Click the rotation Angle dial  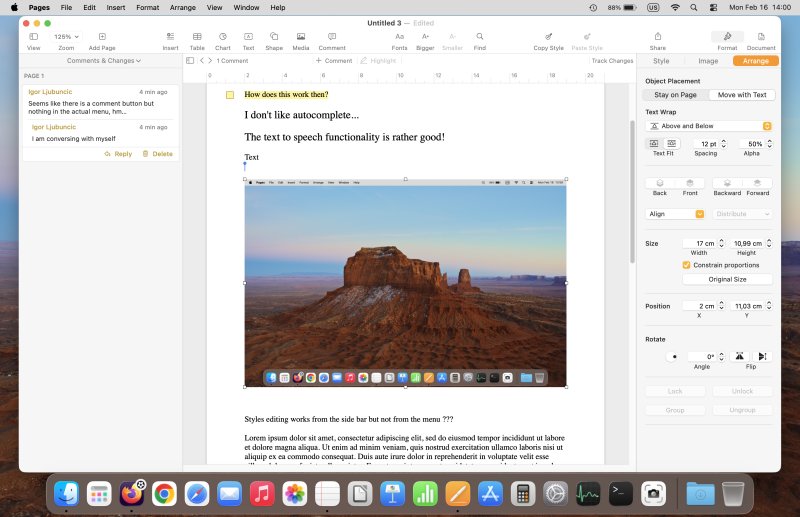[673, 356]
